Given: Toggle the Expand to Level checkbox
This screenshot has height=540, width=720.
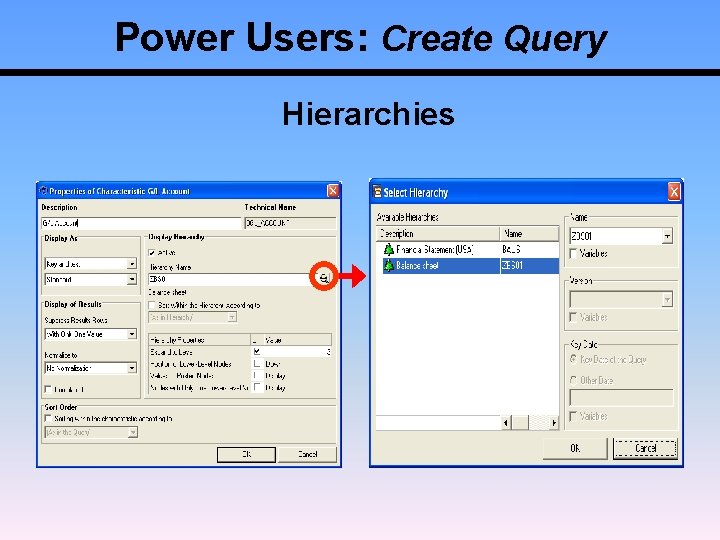Looking at the screenshot, I should (257, 352).
